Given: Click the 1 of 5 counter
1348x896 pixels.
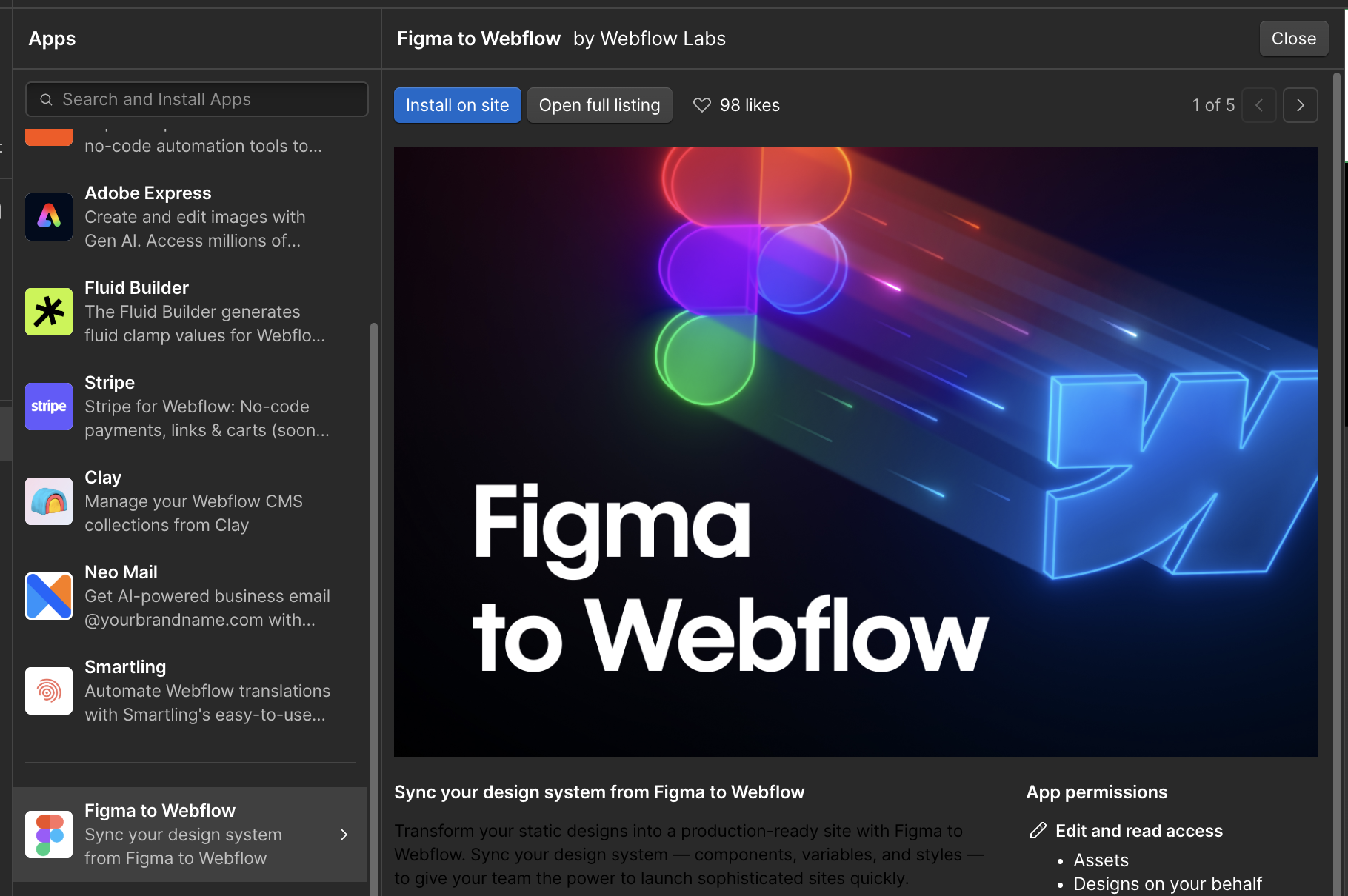Looking at the screenshot, I should point(1213,105).
